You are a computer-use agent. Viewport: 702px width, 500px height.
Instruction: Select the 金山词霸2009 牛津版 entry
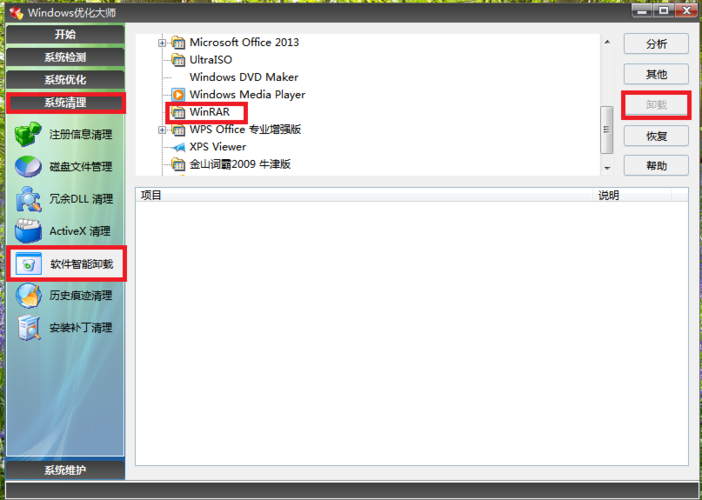[240, 164]
